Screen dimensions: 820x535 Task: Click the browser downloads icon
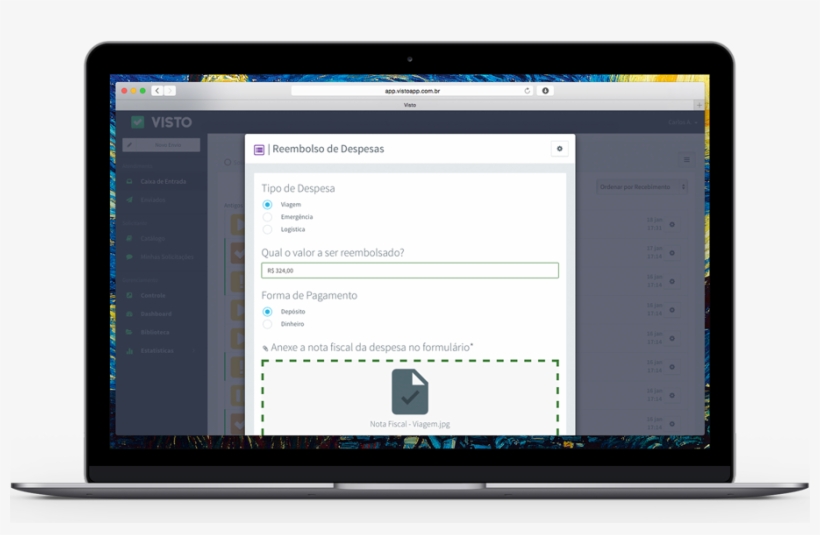[x=546, y=91]
